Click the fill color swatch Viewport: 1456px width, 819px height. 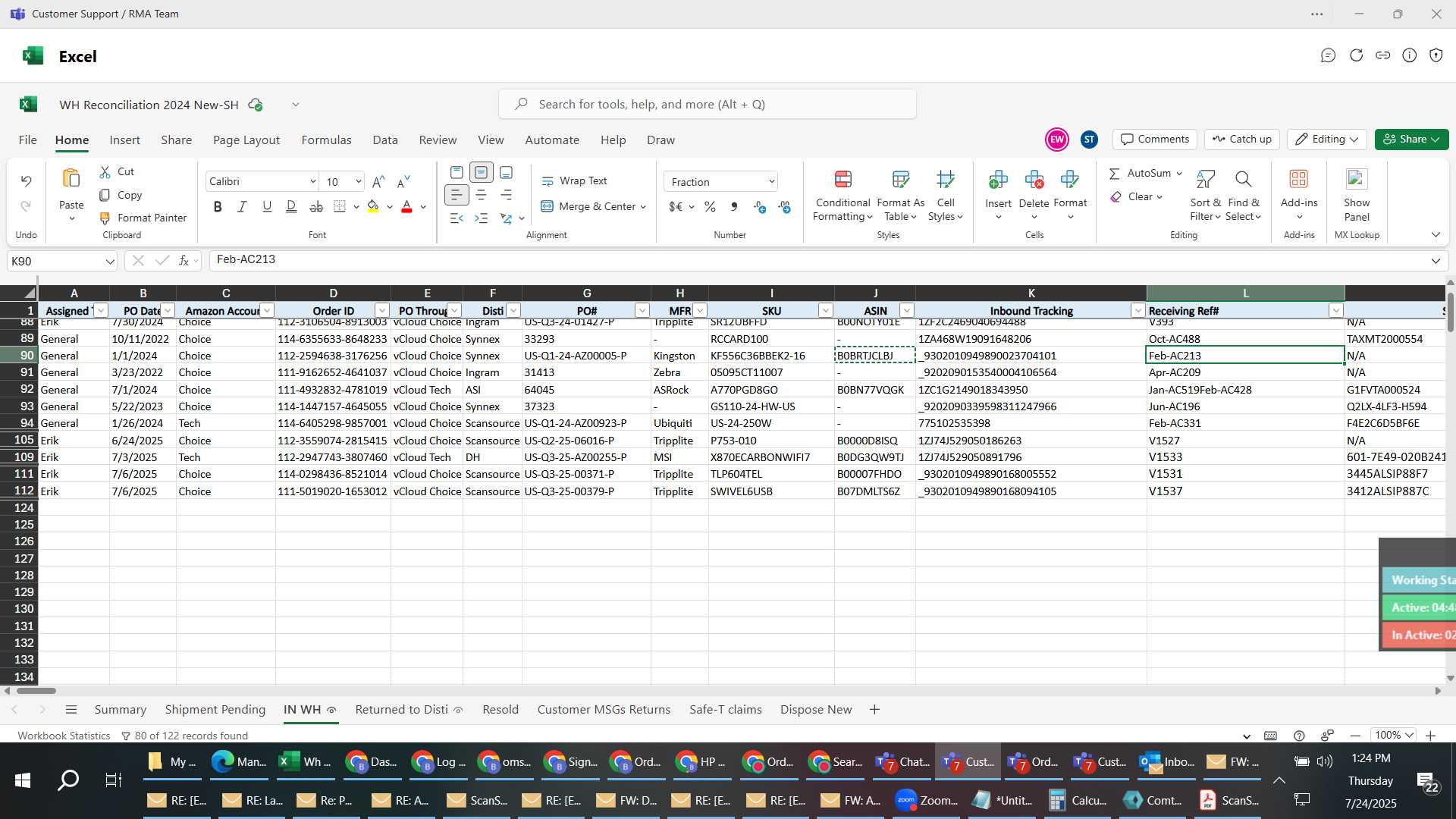click(373, 206)
